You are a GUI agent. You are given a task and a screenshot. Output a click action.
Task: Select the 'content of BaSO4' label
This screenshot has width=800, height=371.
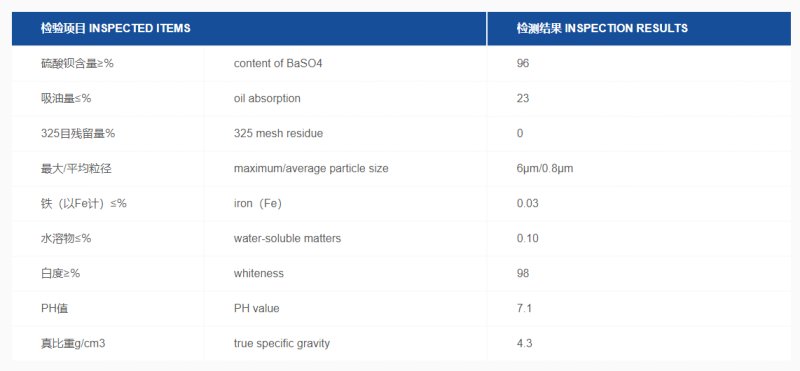[x=278, y=63]
